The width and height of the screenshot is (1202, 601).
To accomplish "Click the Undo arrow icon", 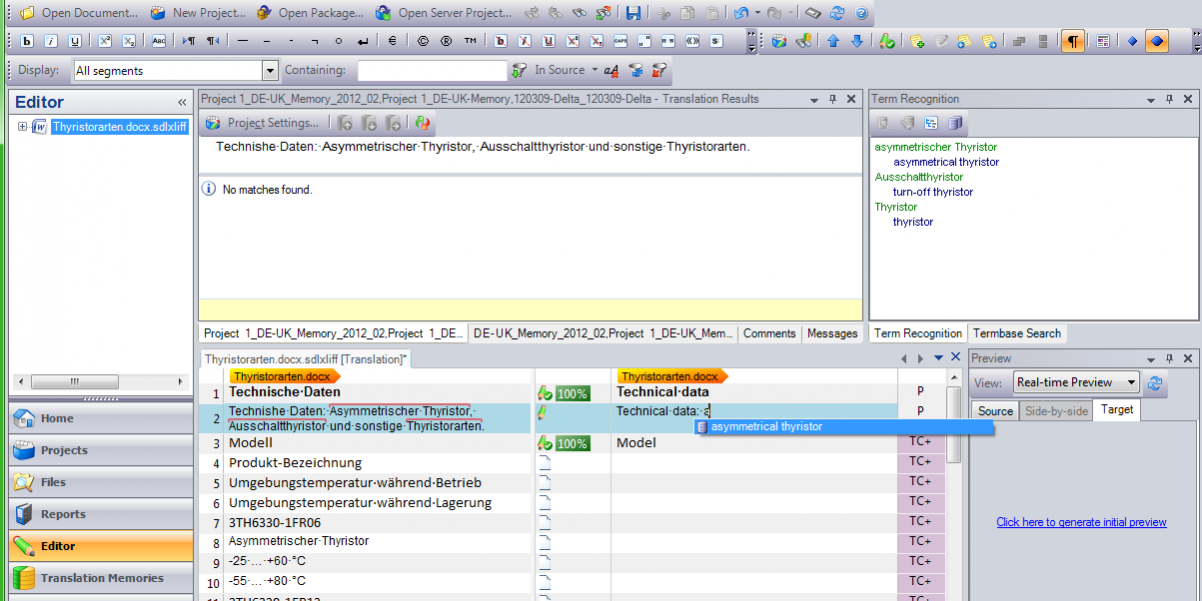I will pyautogui.click(x=740, y=13).
